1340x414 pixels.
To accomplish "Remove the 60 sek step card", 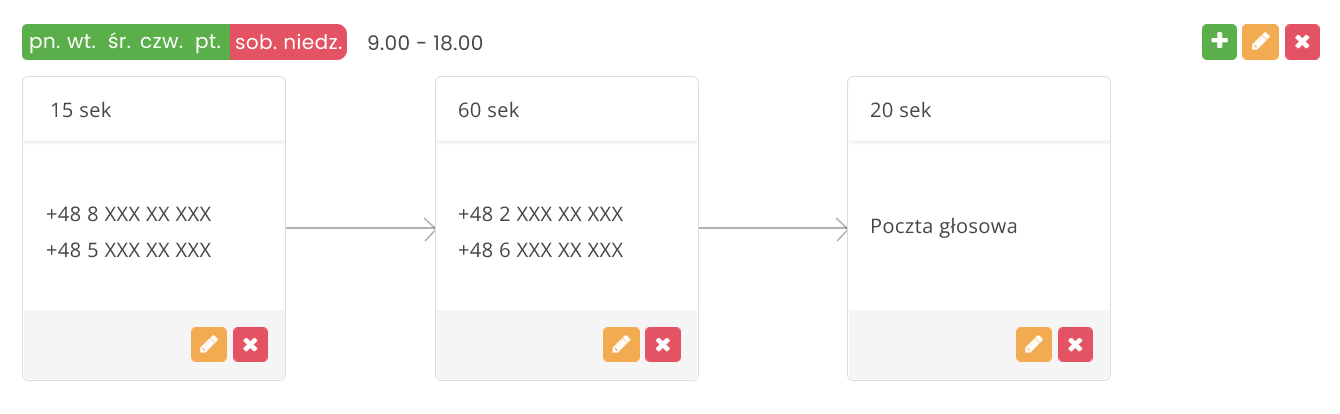I will [x=662, y=344].
